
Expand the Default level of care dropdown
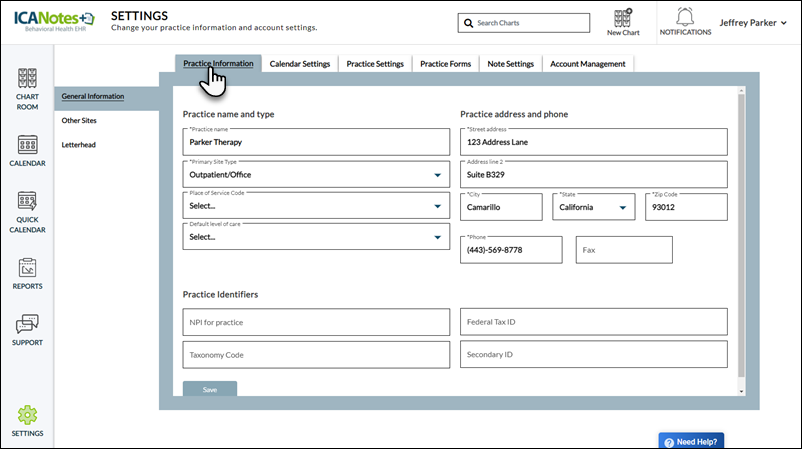(x=436, y=237)
